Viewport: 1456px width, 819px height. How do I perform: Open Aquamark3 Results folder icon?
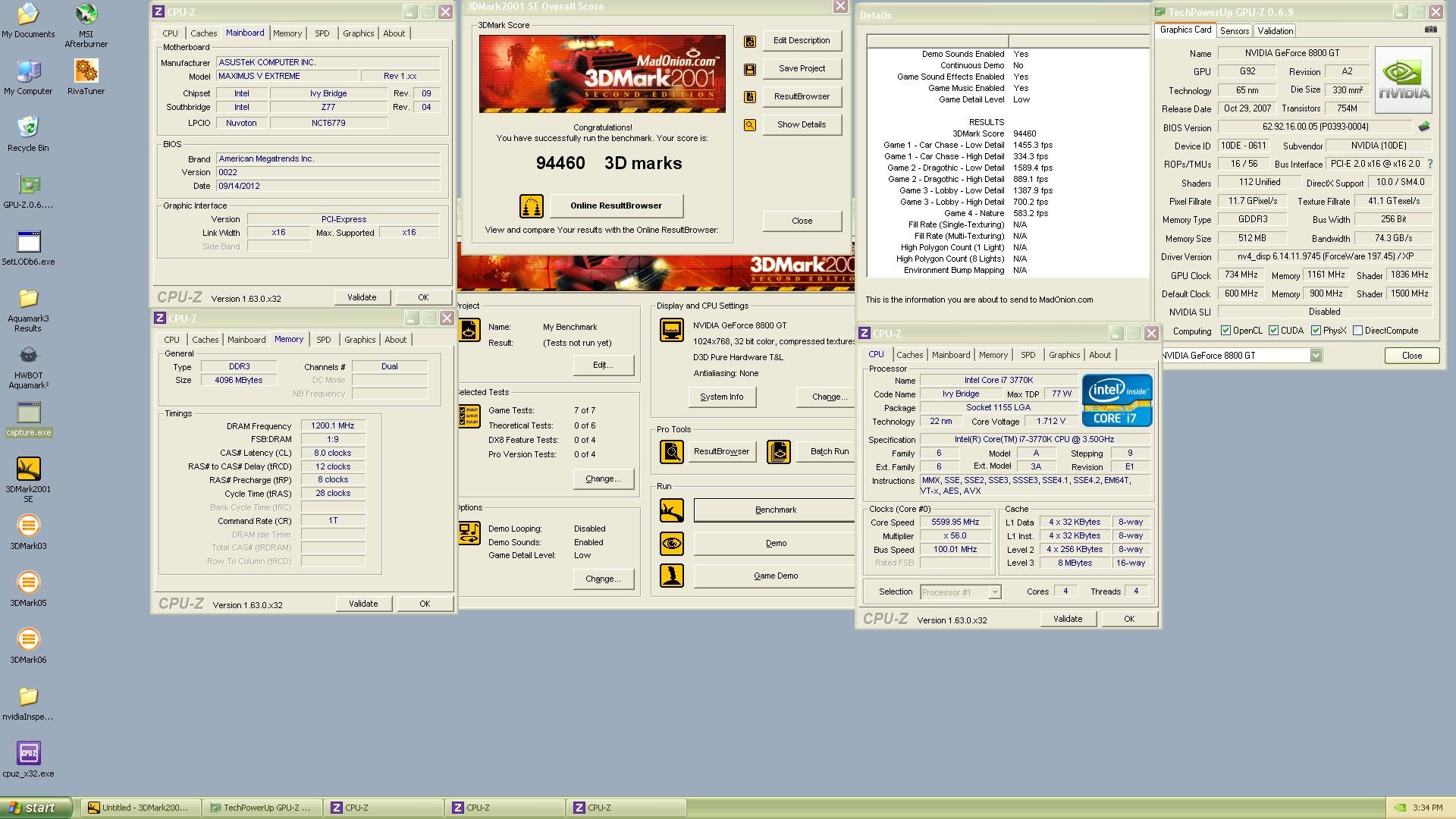coord(28,309)
